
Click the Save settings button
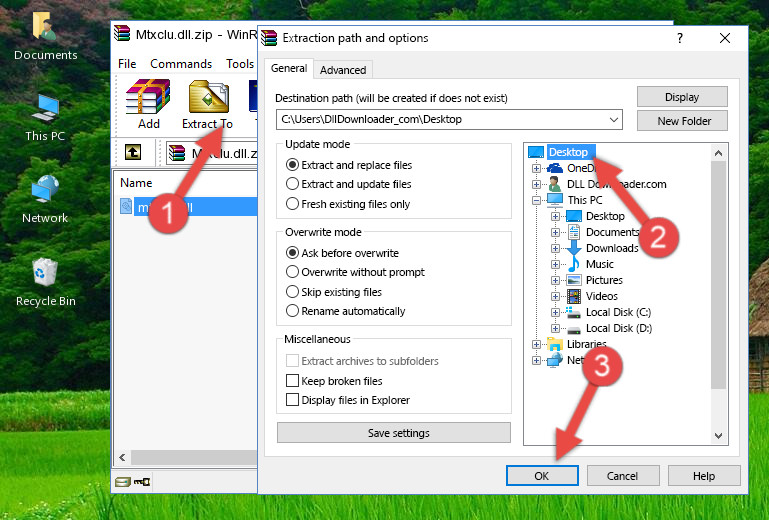tap(394, 433)
